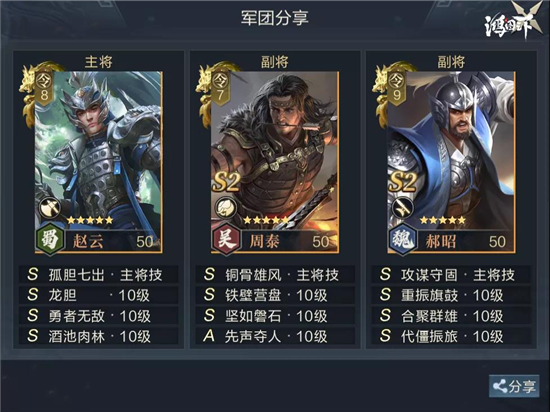Select the 铁壁营盘 skill row

275,295
